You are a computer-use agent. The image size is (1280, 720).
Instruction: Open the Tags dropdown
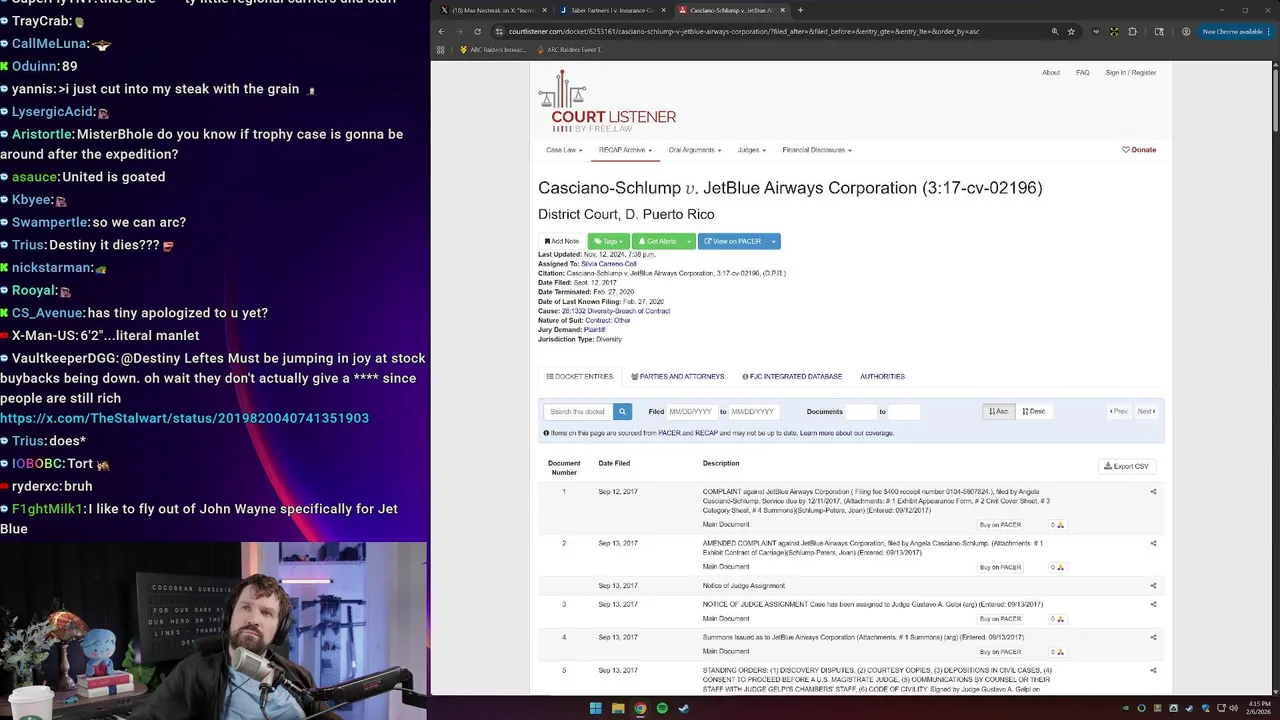pos(608,241)
